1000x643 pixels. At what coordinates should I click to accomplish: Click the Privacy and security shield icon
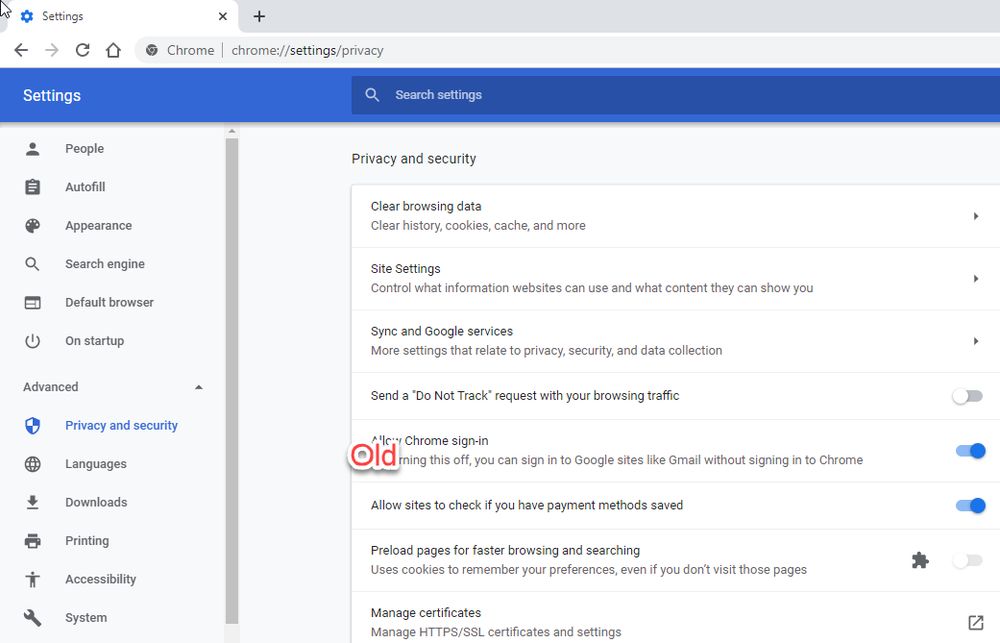[x=33, y=426]
